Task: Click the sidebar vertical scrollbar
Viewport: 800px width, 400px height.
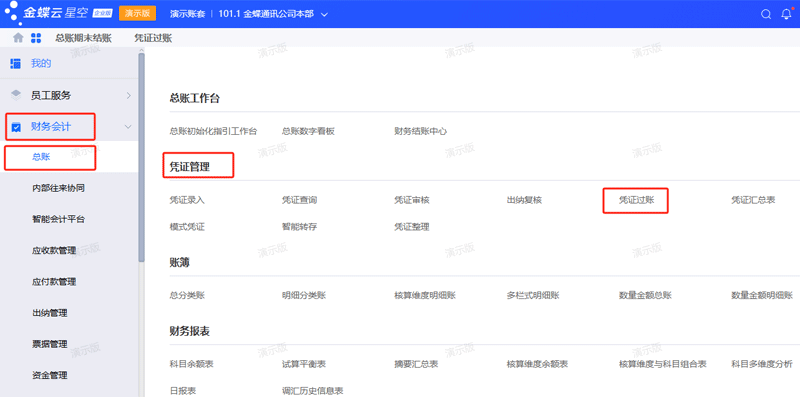Action: pyautogui.click(x=141, y=158)
